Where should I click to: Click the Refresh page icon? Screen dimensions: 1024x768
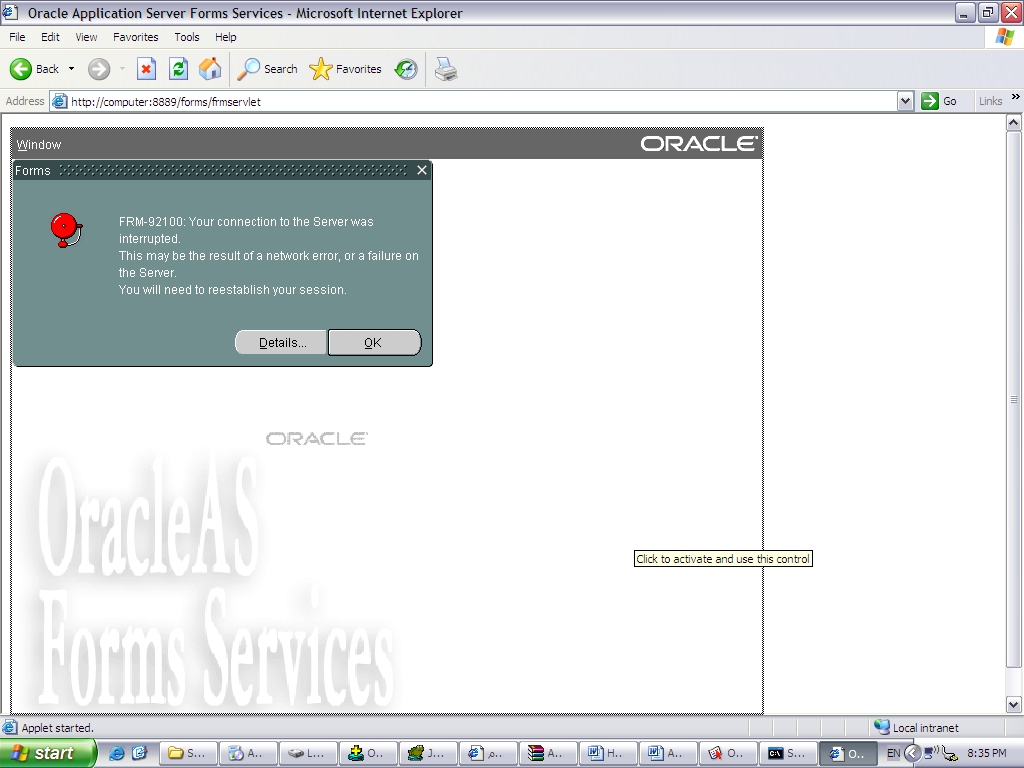tap(178, 69)
